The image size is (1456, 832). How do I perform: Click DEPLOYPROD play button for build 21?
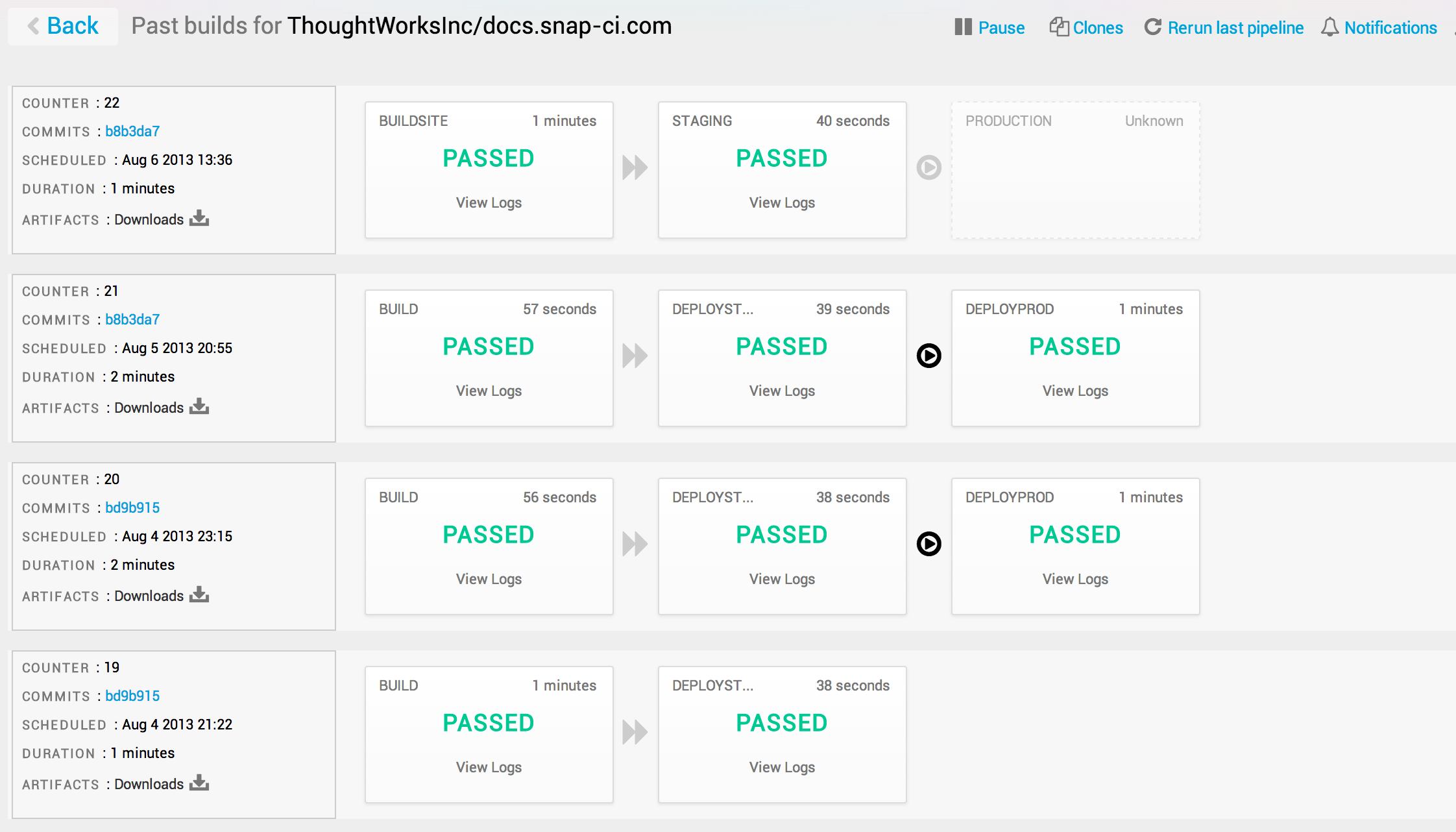[x=928, y=356]
